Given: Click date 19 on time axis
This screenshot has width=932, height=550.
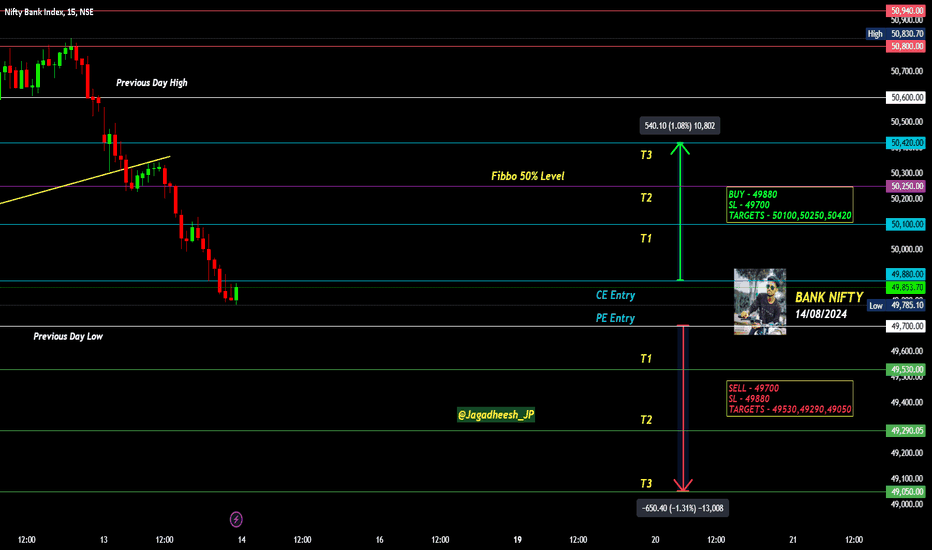Looking at the screenshot, I should pos(517,540).
